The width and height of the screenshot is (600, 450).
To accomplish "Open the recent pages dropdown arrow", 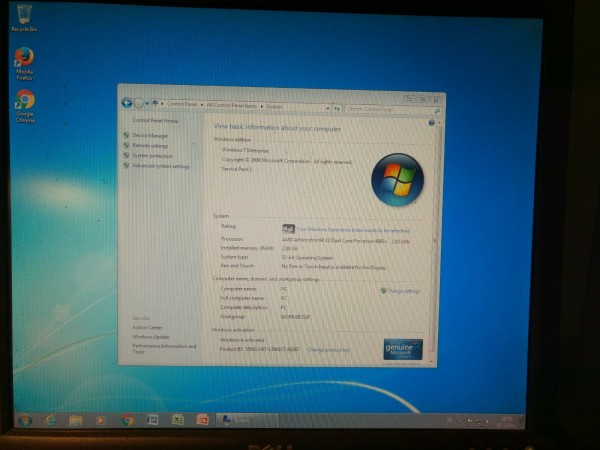I will pyautogui.click(x=147, y=103).
